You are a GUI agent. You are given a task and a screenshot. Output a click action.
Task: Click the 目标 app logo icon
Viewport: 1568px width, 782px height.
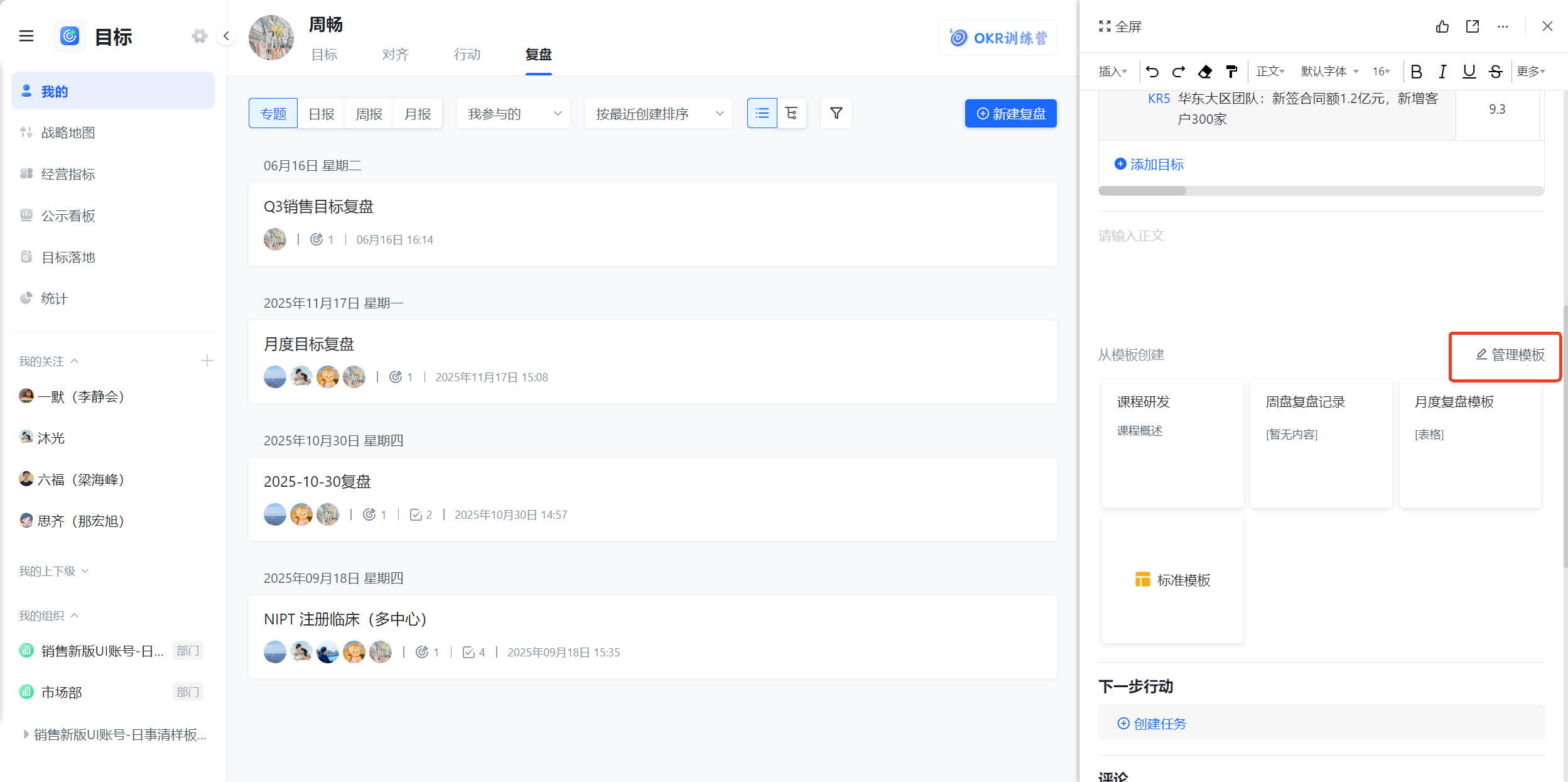click(70, 36)
